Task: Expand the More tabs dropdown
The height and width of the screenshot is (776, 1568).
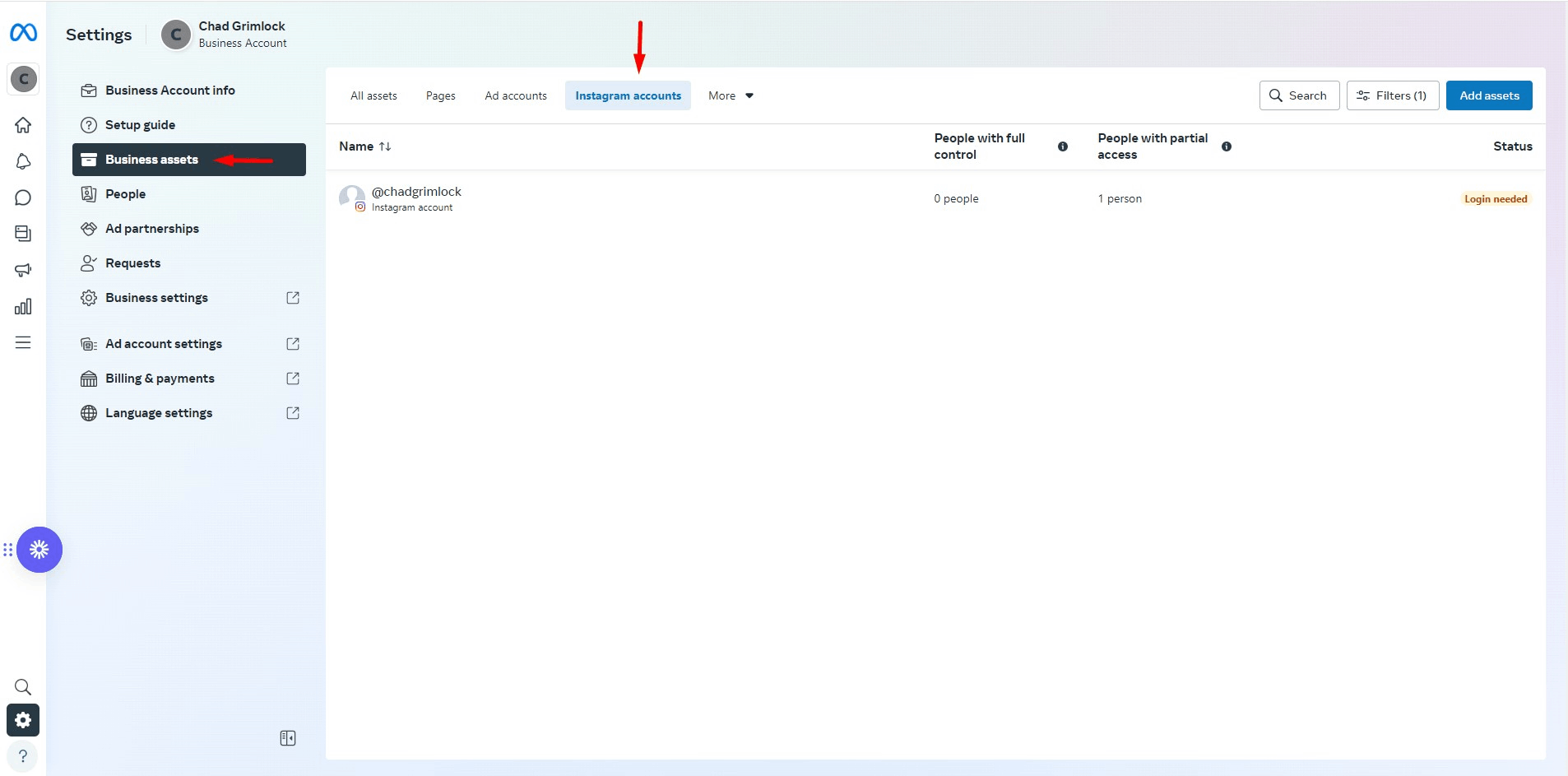Action: coord(731,95)
